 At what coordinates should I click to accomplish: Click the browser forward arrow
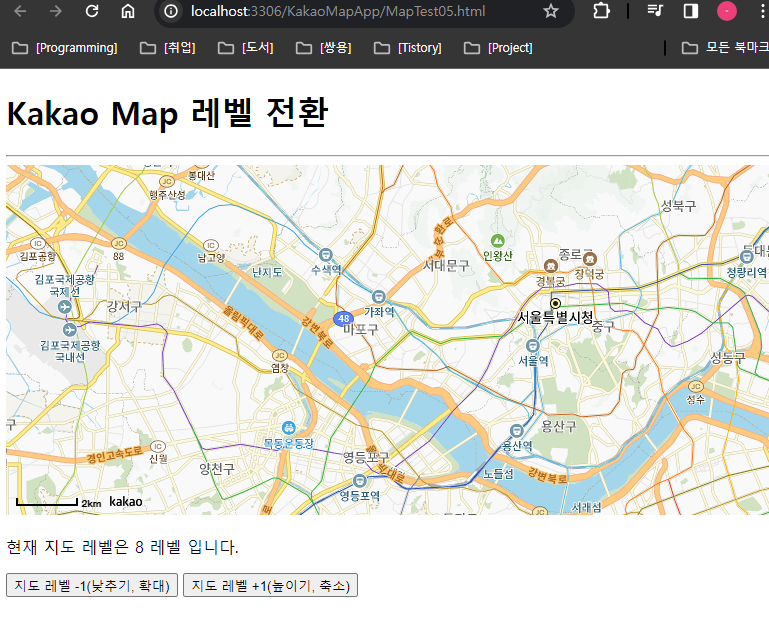click(x=56, y=11)
